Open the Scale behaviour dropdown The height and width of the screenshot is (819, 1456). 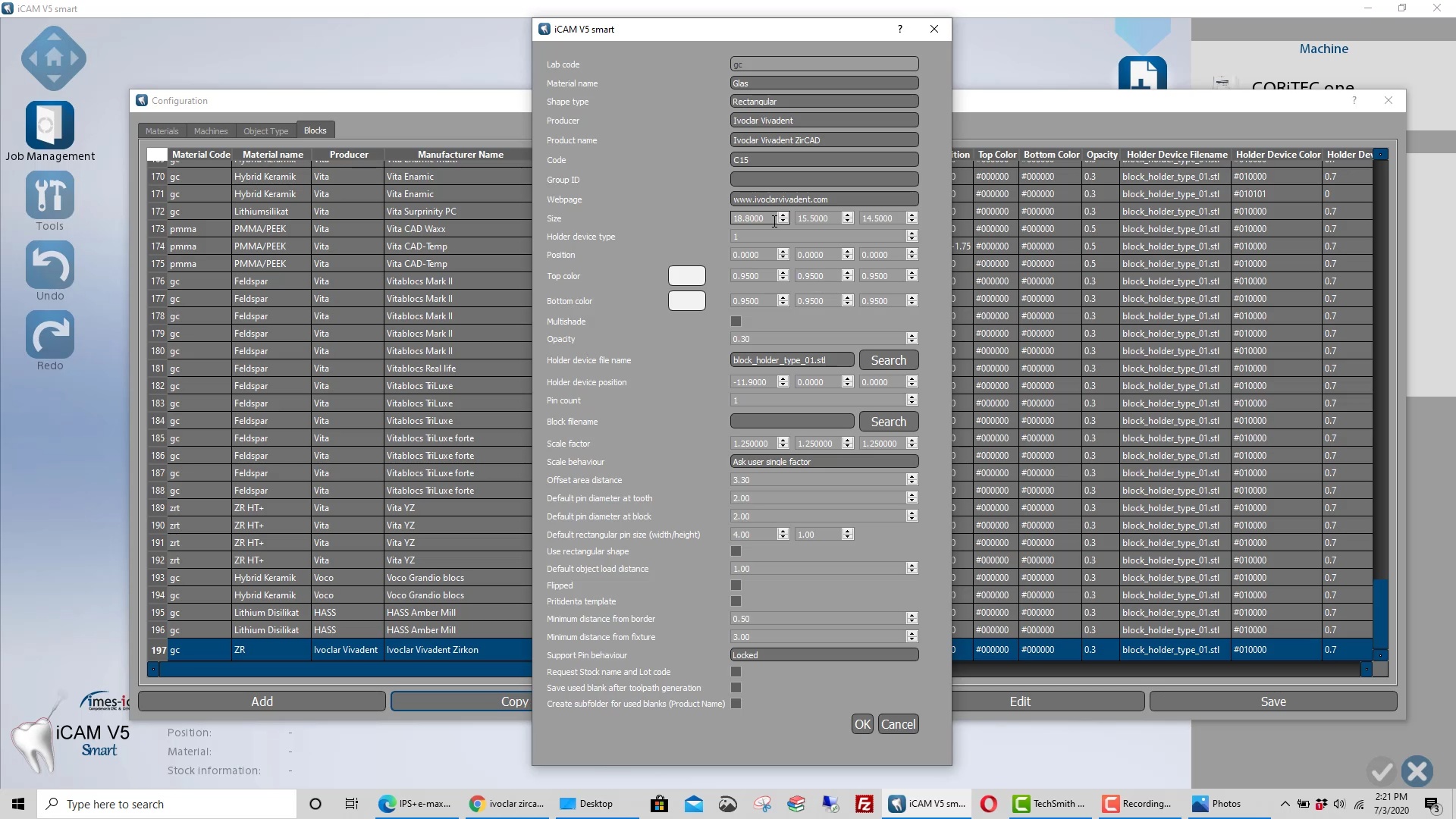[824, 461]
